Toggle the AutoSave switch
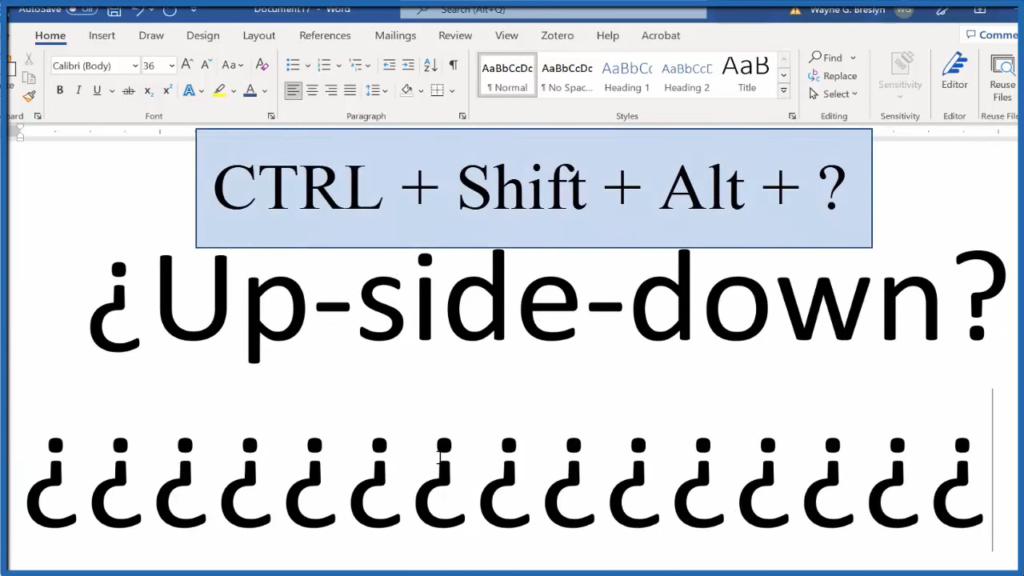 [80, 9]
